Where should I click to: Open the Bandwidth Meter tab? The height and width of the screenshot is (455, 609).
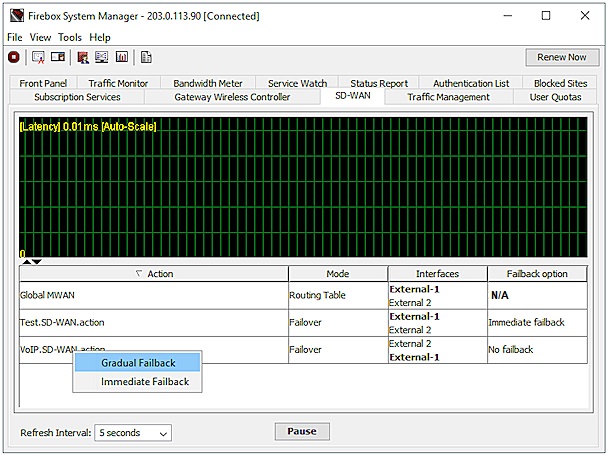208,83
